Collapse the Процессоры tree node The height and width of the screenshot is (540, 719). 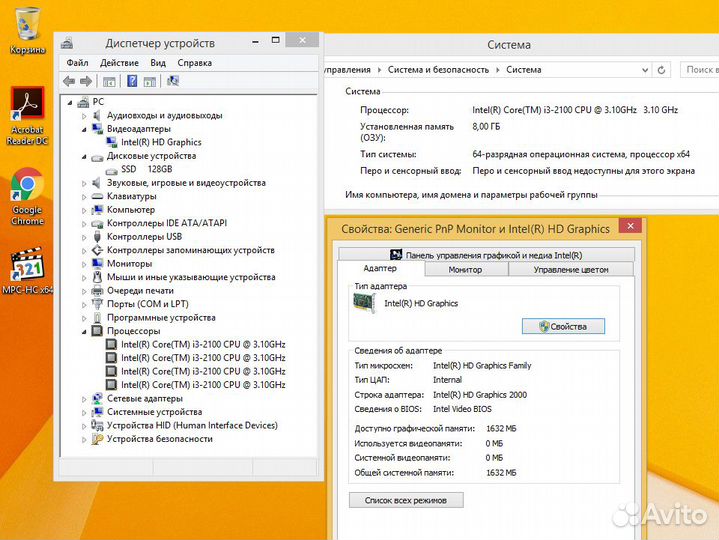(84, 331)
